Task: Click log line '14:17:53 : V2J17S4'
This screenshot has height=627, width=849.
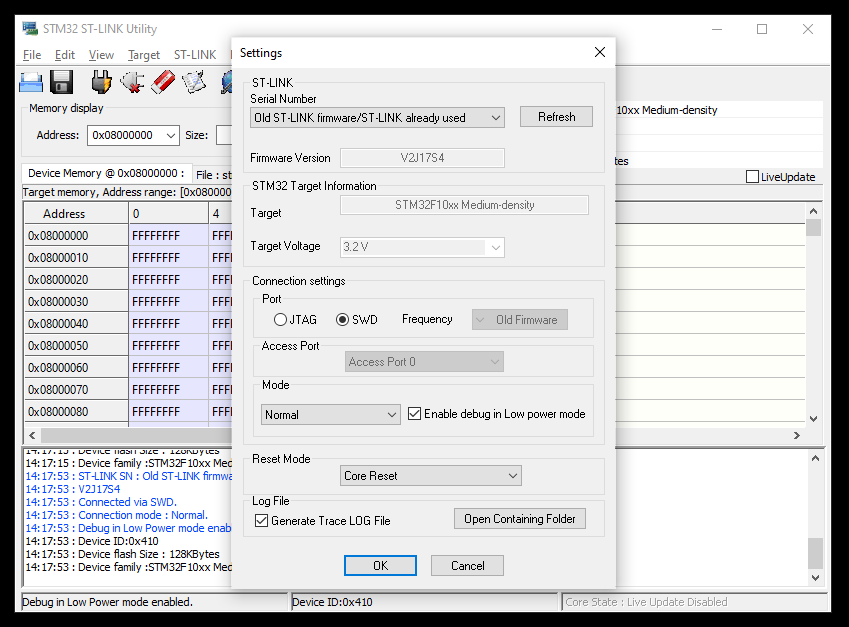Action: tap(73, 489)
